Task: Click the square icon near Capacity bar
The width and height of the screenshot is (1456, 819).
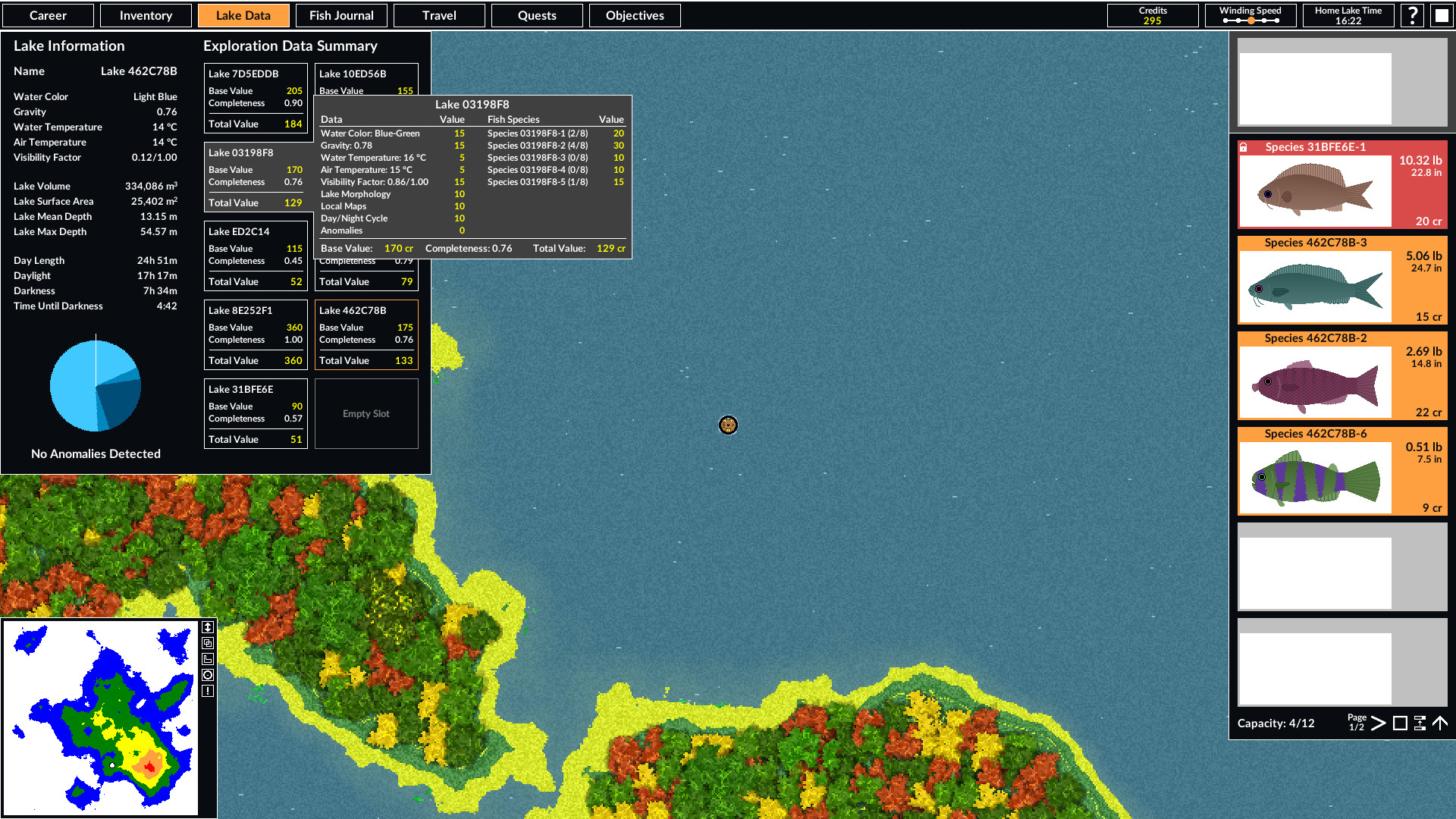Action: 1400,723
